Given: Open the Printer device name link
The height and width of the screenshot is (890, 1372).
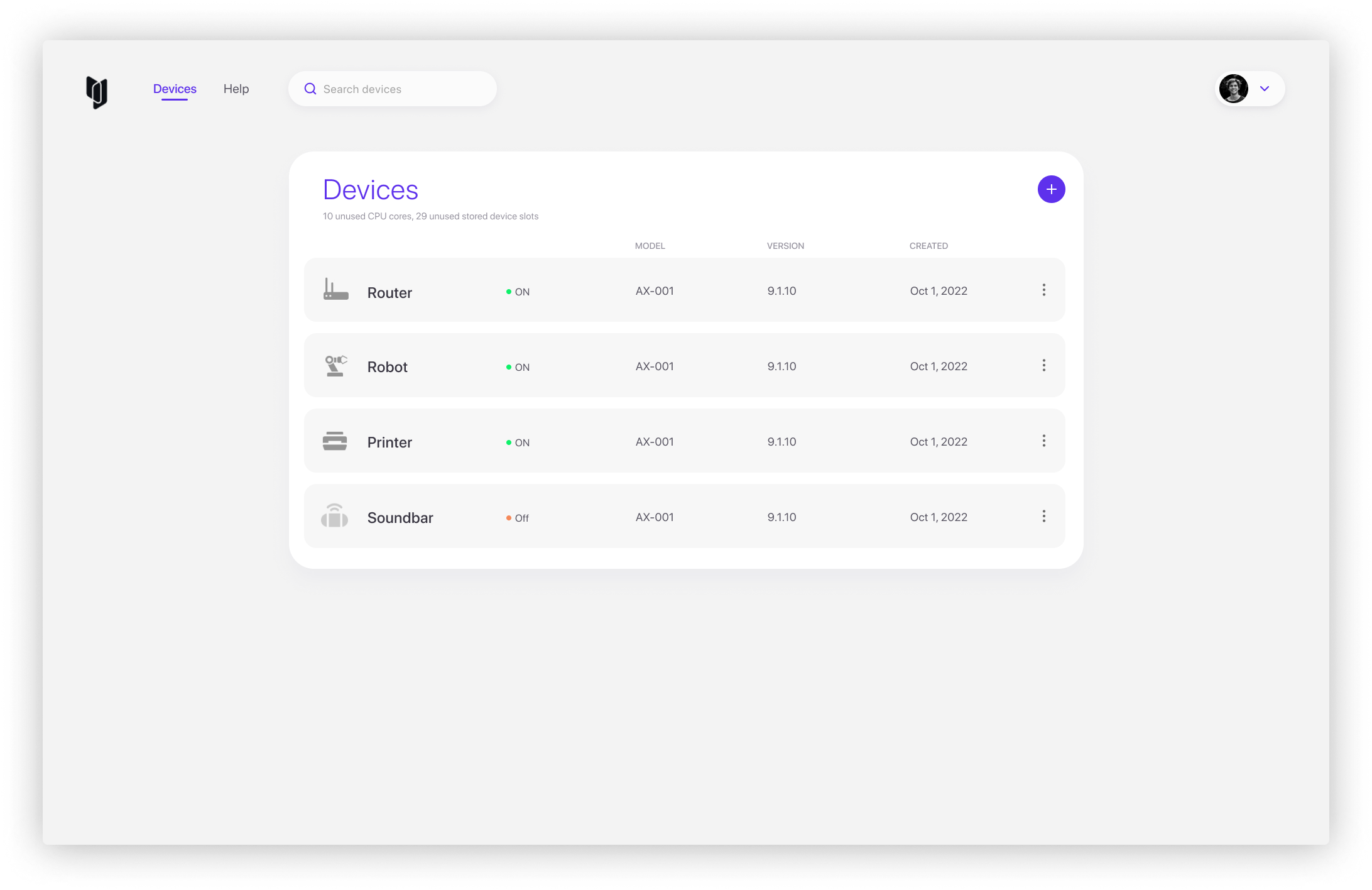Looking at the screenshot, I should tap(389, 442).
